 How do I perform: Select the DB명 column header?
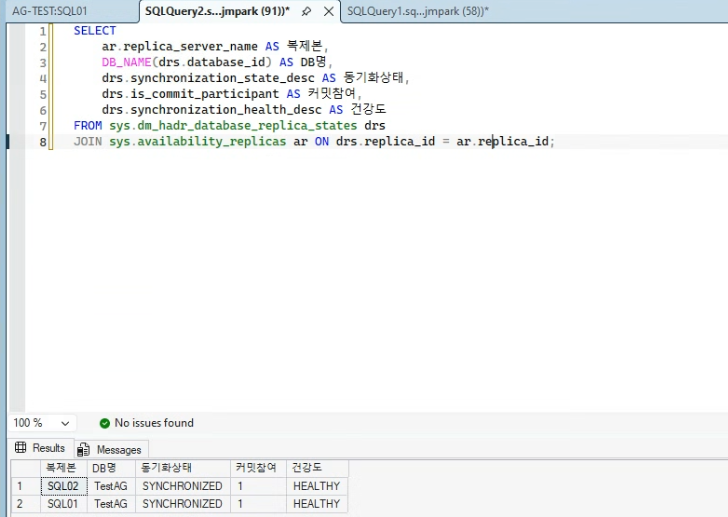click(111, 468)
